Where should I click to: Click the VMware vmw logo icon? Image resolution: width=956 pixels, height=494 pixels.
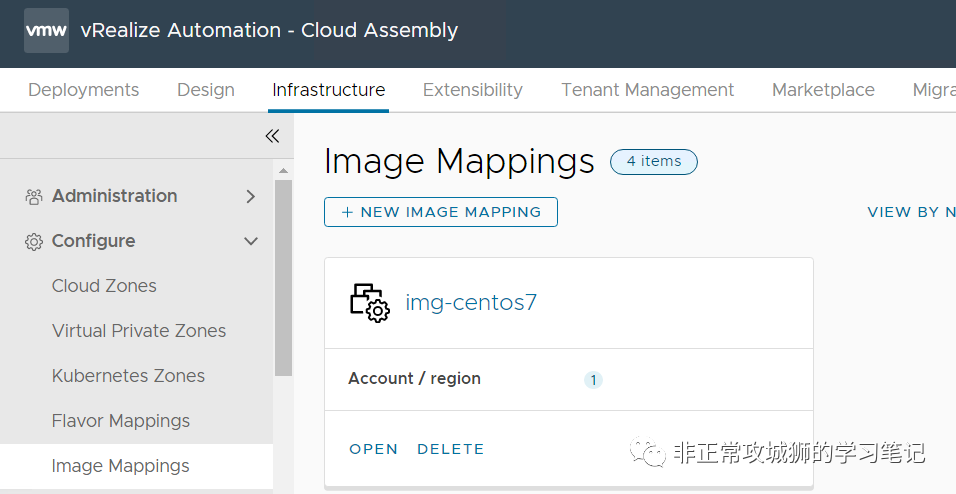tap(46, 31)
